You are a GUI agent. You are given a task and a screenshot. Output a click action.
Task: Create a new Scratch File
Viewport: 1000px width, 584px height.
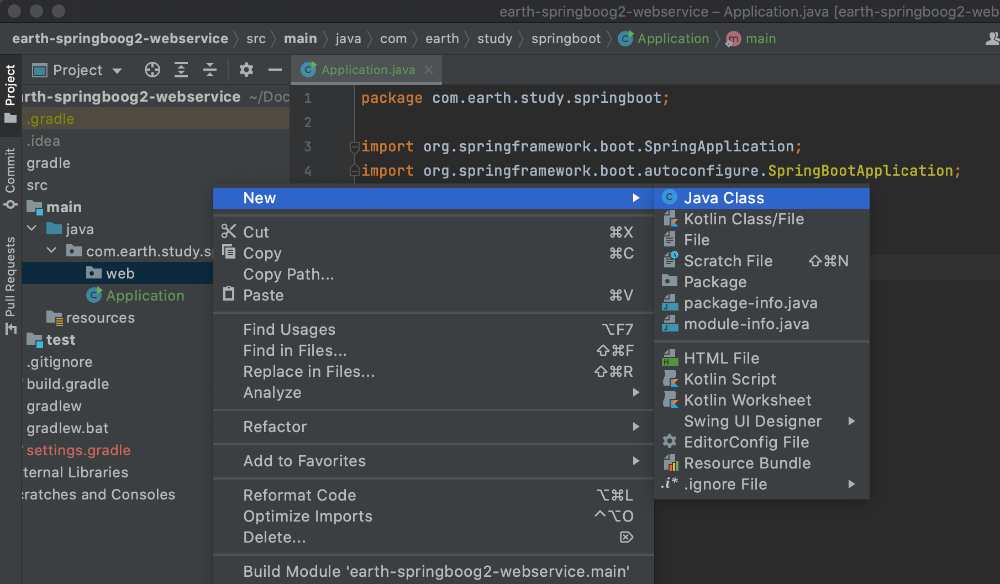click(x=762, y=261)
